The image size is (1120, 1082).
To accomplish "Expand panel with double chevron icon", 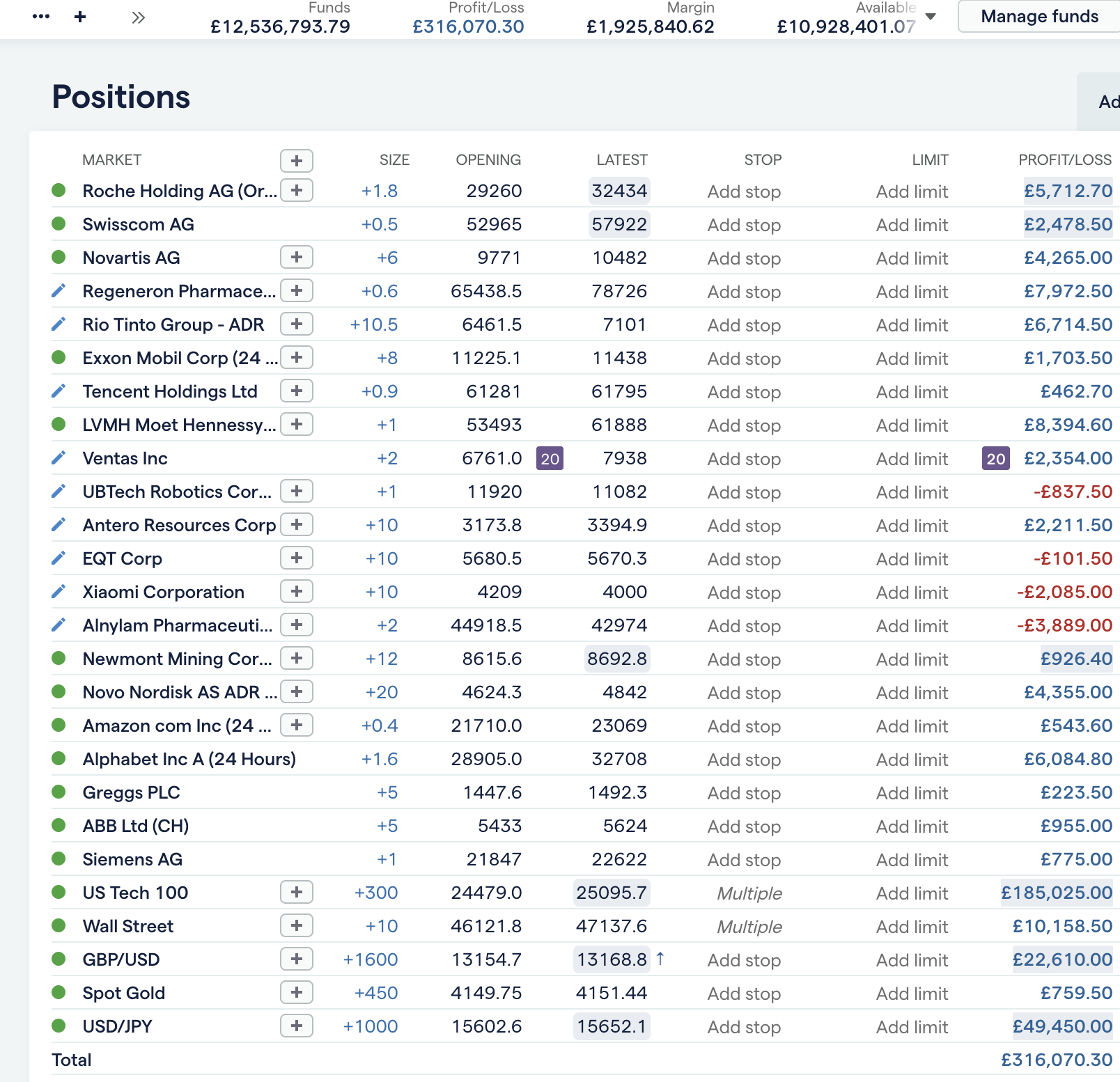I will tap(139, 17).
